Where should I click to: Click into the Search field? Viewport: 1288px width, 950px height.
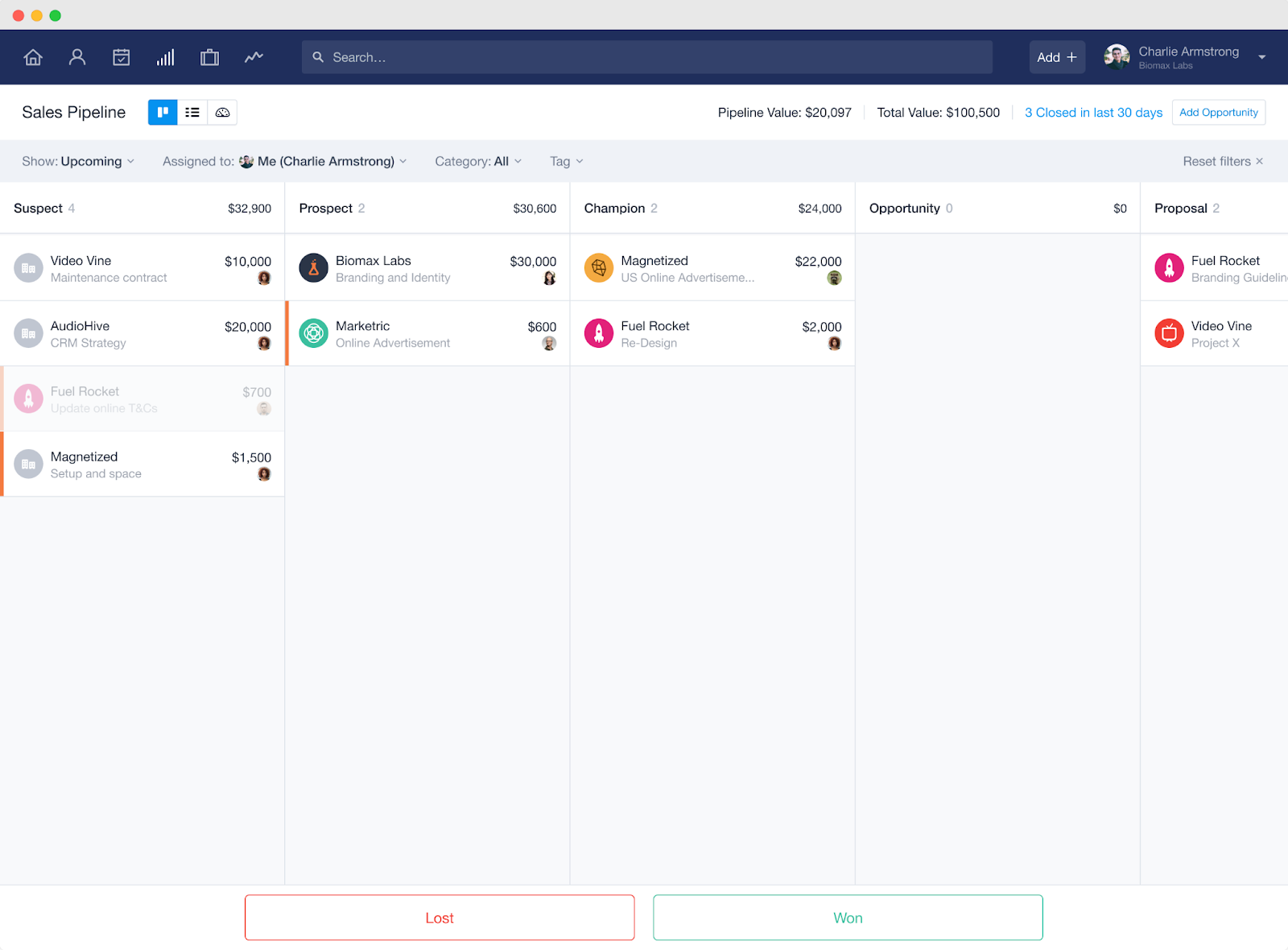[x=647, y=57]
